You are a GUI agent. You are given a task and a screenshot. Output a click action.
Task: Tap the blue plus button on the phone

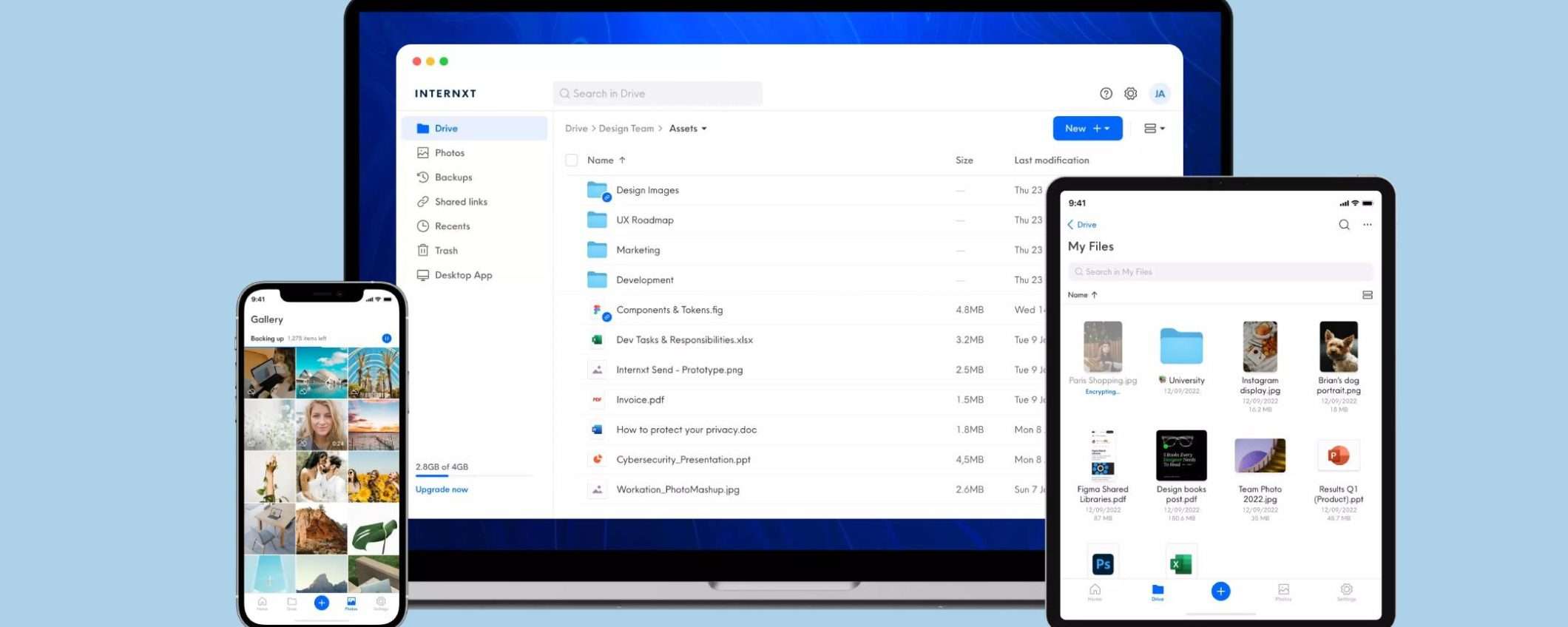(x=322, y=603)
